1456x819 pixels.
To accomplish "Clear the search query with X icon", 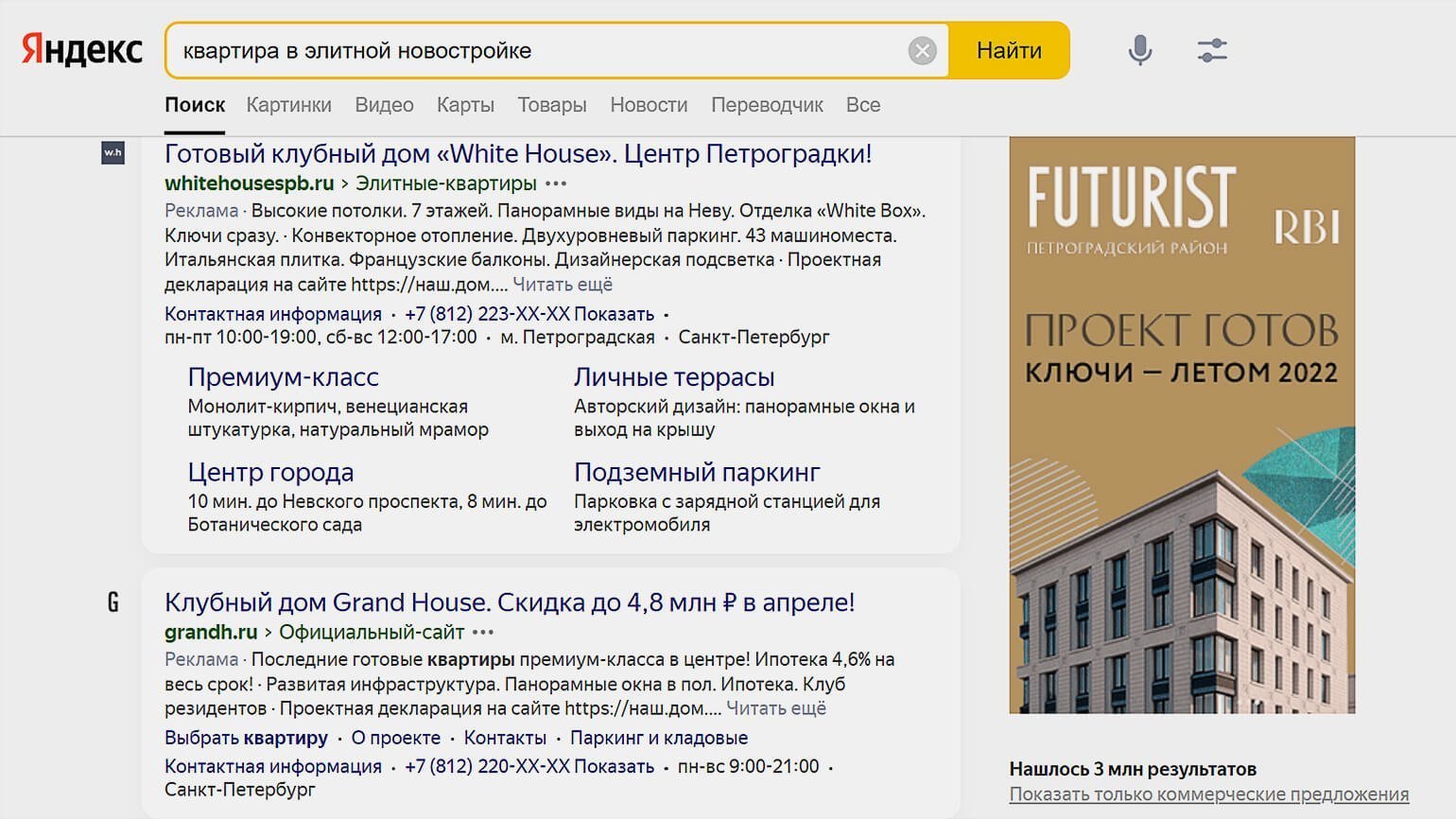I will coord(922,50).
